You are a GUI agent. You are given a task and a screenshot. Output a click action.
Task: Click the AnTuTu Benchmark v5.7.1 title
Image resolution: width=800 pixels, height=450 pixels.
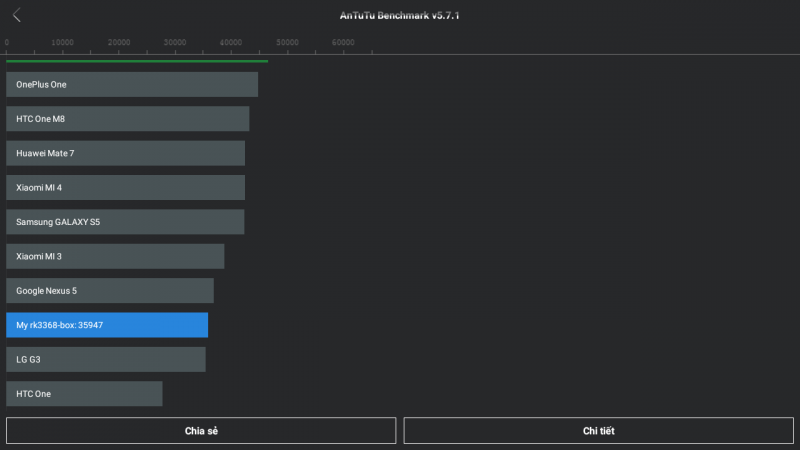[x=399, y=15]
